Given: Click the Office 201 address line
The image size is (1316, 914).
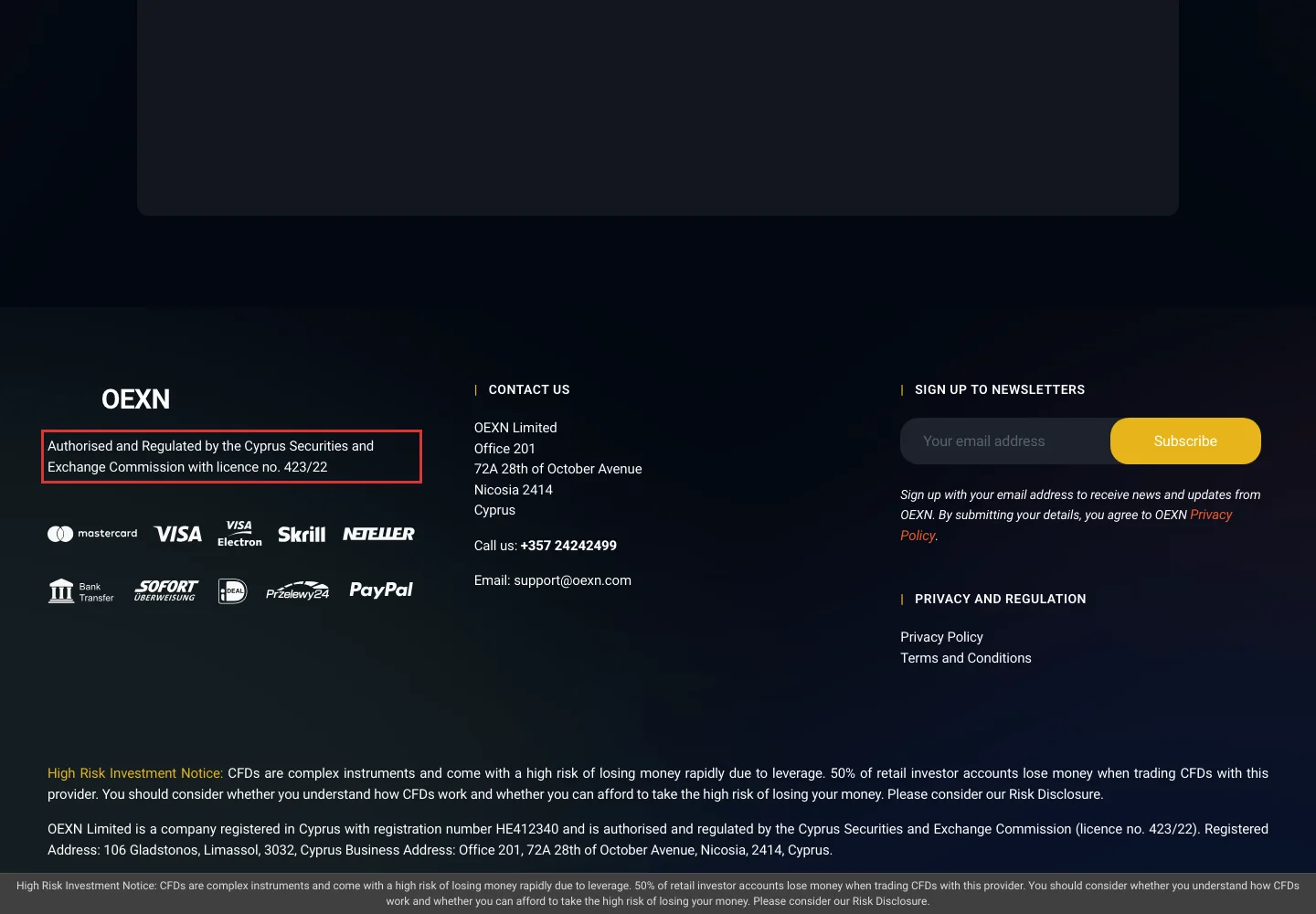Looking at the screenshot, I should click(x=504, y=449).
